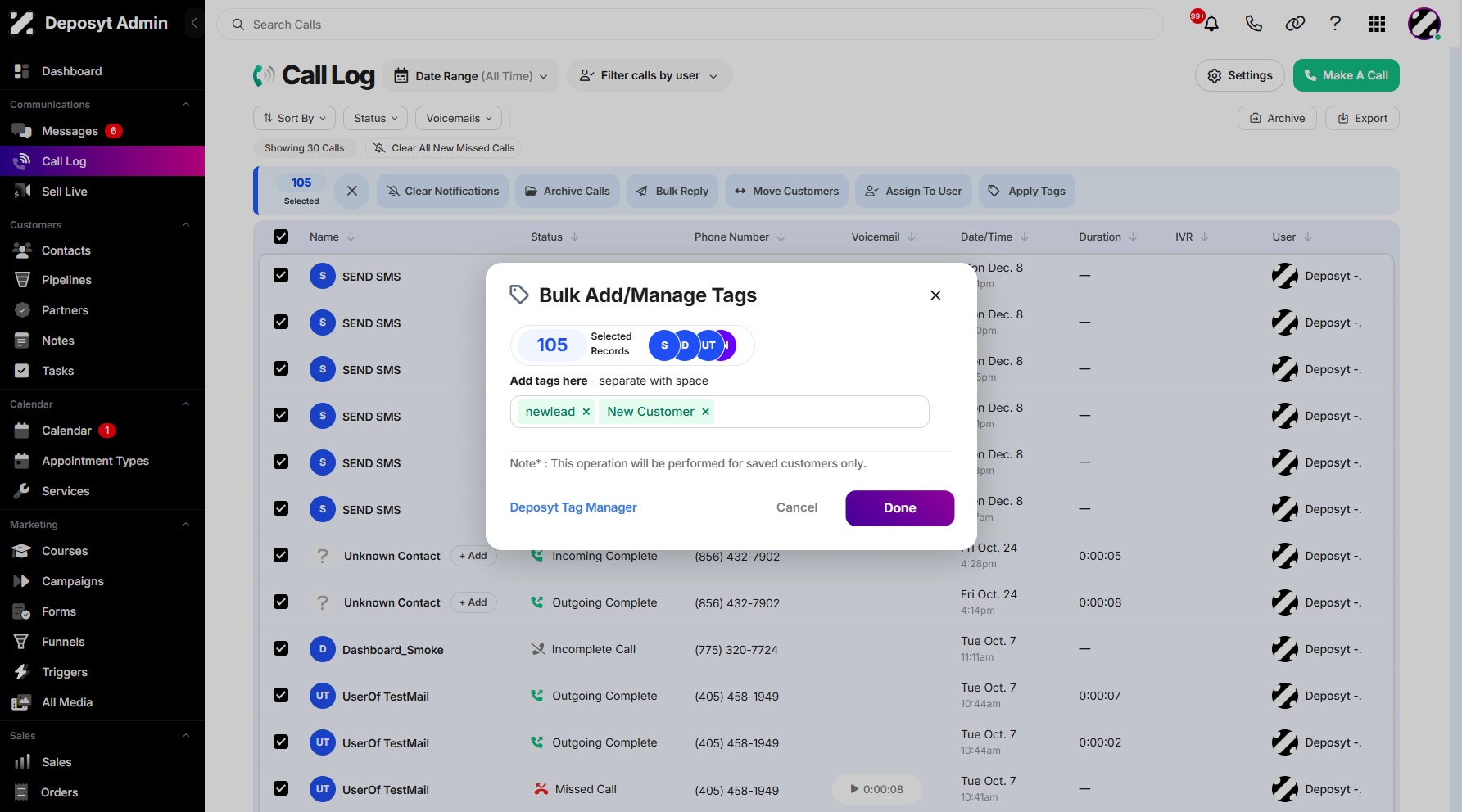This screenshot has width=1462, height=812.
Task: Open Contacts in sidebar
Action: coord(66,250)
